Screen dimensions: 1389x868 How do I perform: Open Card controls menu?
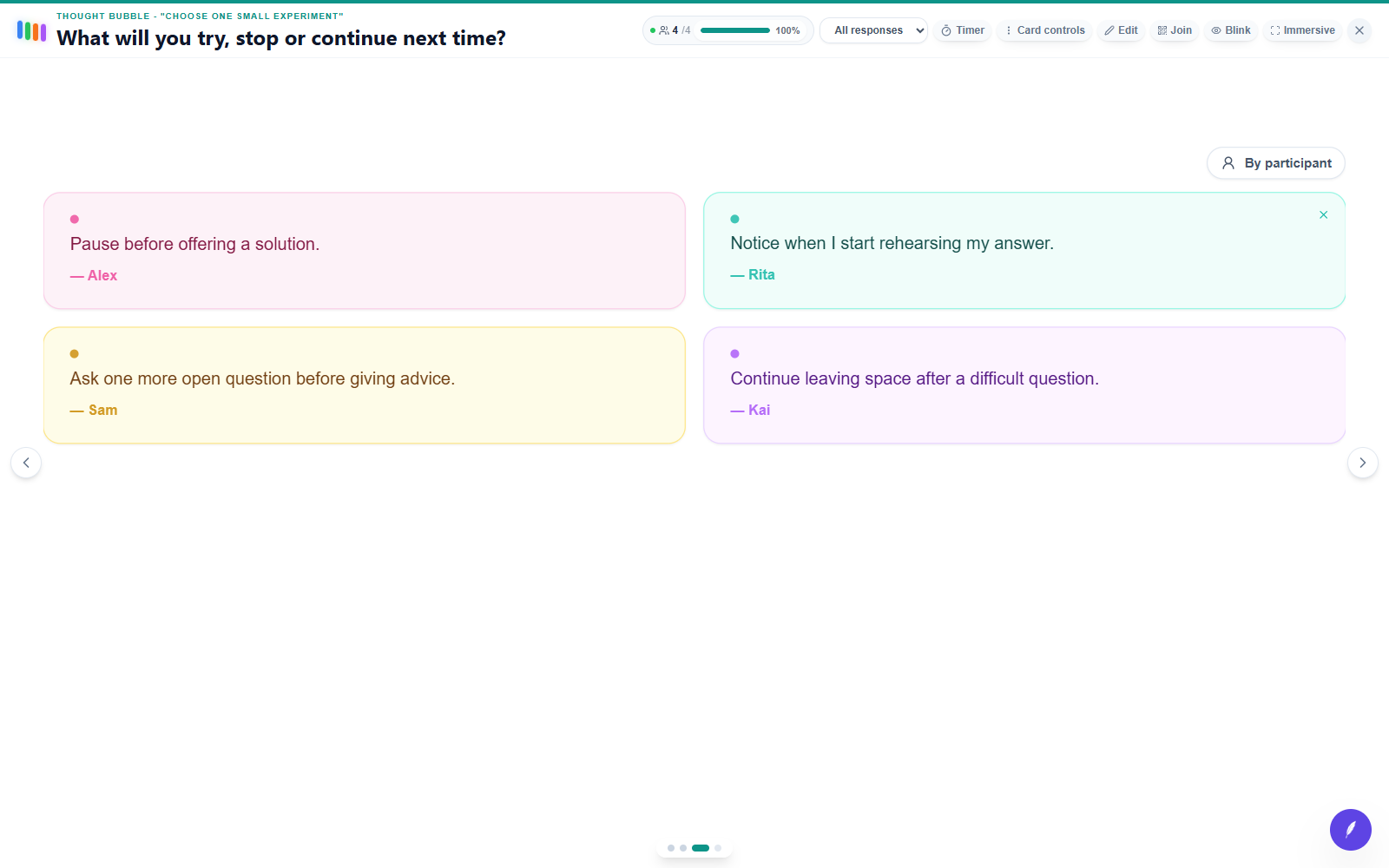click(1044, 30)
